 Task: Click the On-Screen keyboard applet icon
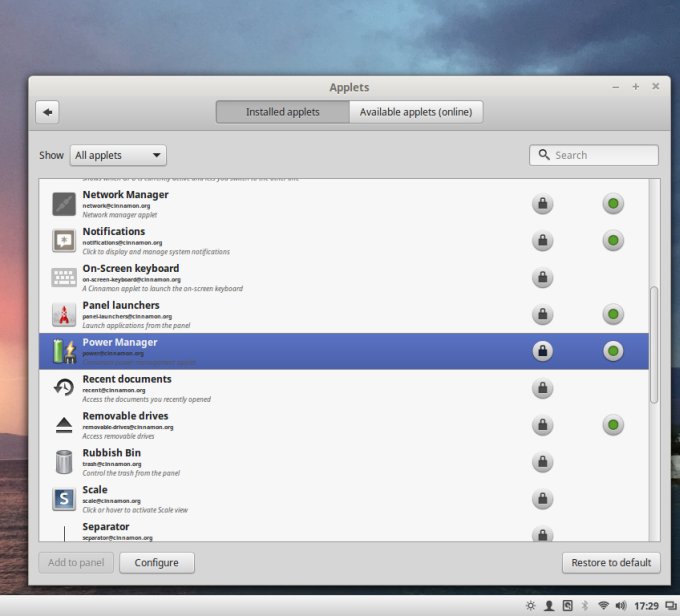click(64, 278)
